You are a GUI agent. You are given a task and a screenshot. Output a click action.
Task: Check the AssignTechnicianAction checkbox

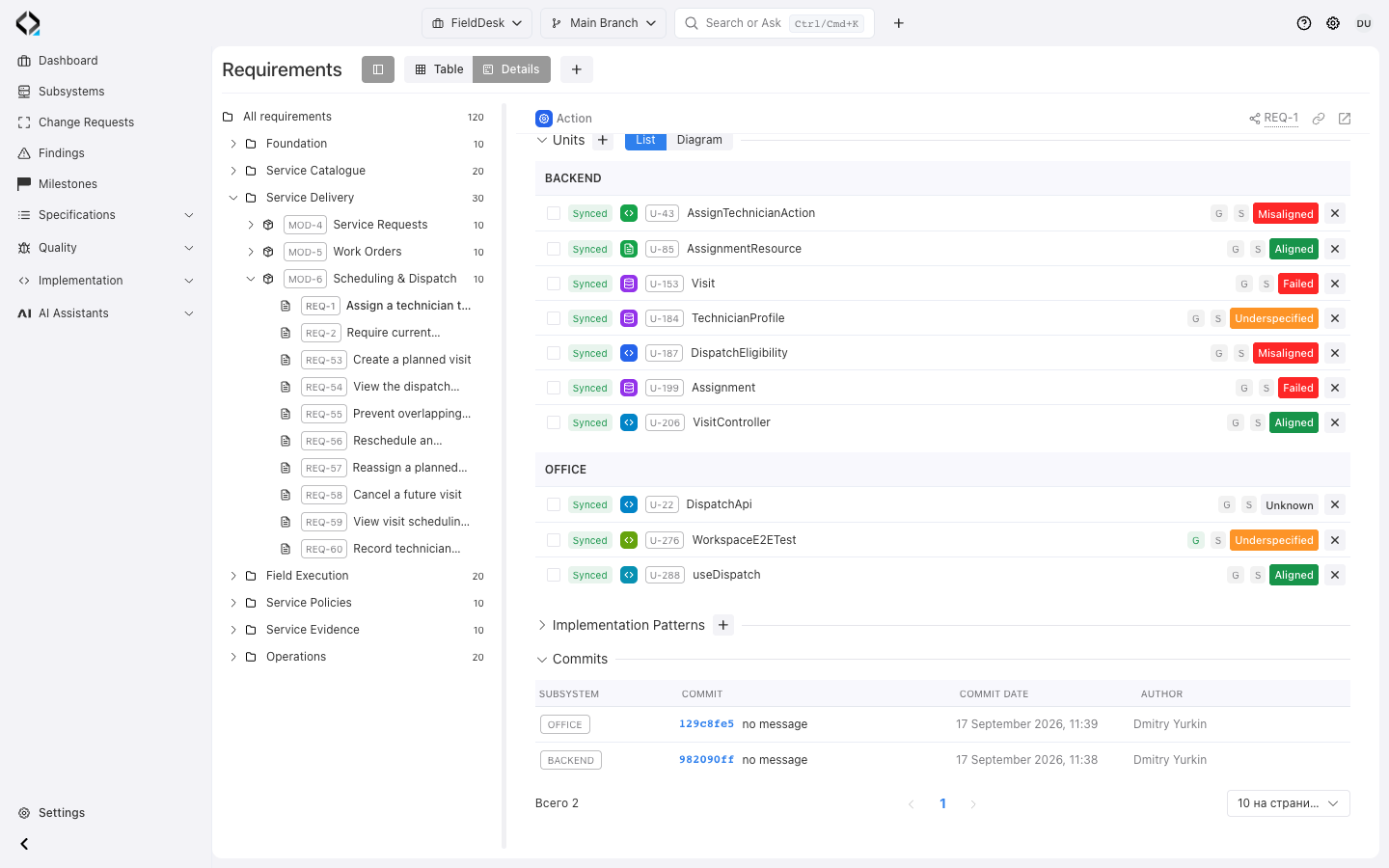pos(554,213)
